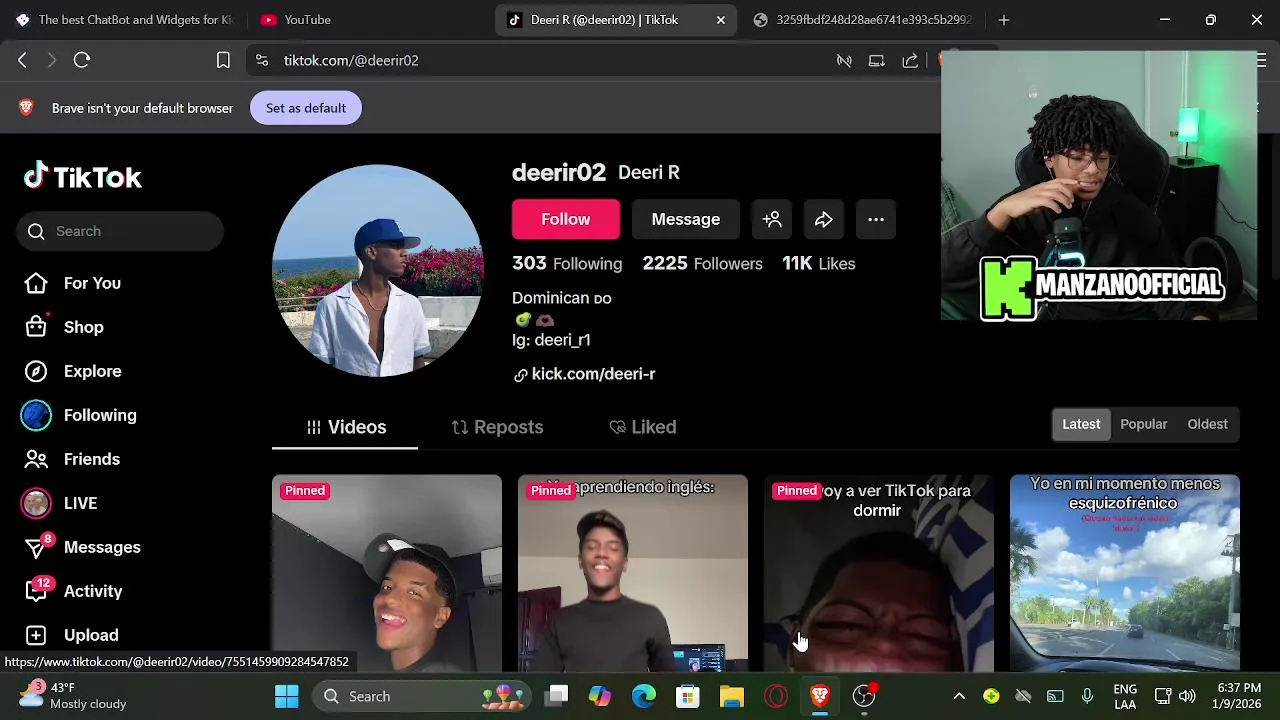Click the 11K Likes count
1280x720 pixels.
point(819,263)
